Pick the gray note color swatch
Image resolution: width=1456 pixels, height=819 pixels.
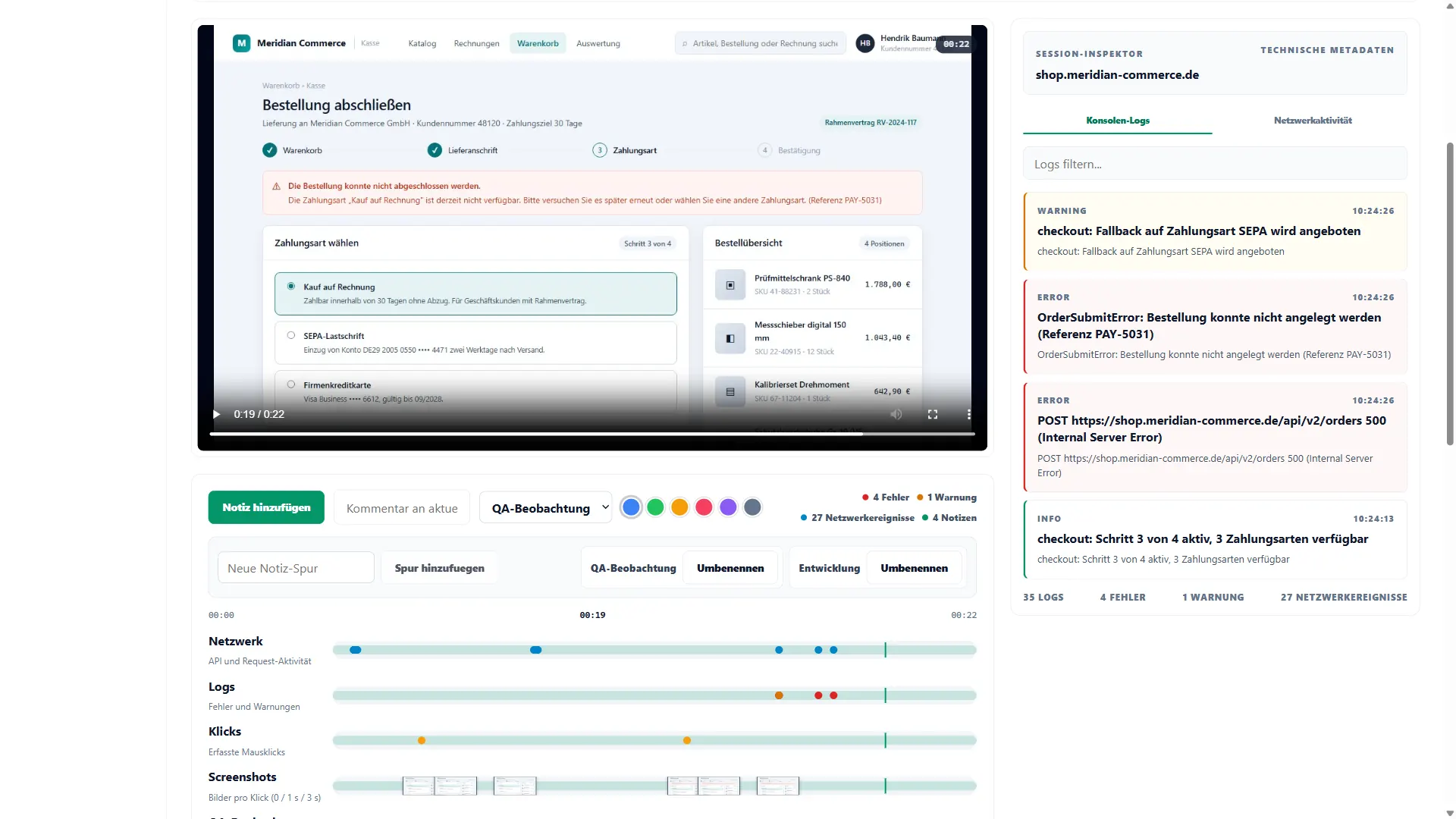[x=753, y=507]
